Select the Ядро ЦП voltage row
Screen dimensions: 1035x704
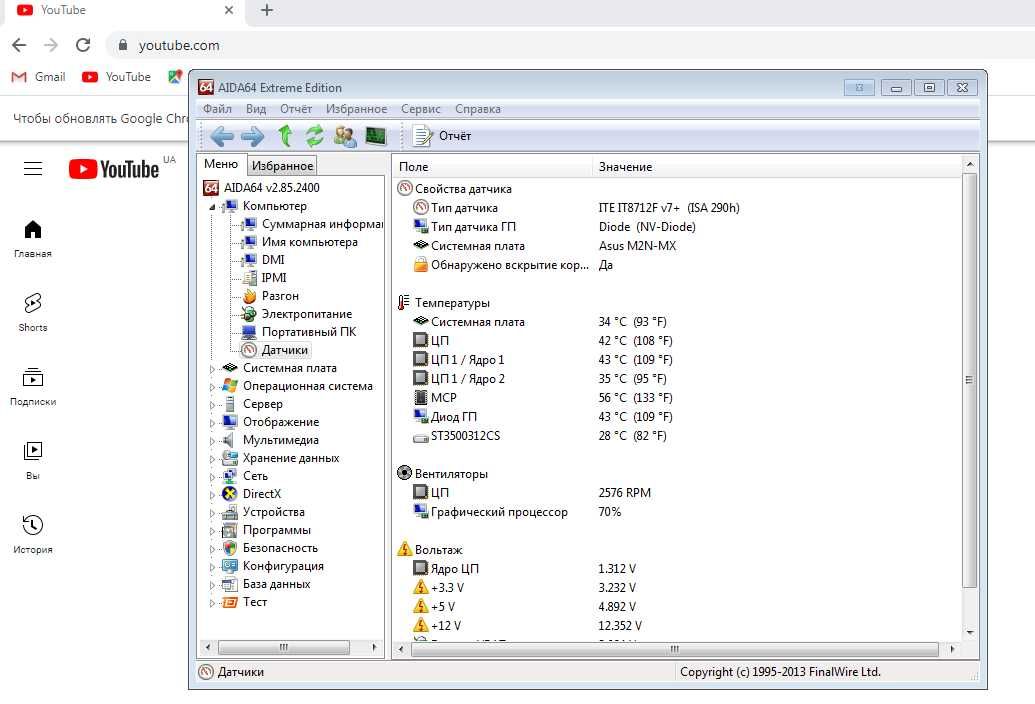coord(677,569)
